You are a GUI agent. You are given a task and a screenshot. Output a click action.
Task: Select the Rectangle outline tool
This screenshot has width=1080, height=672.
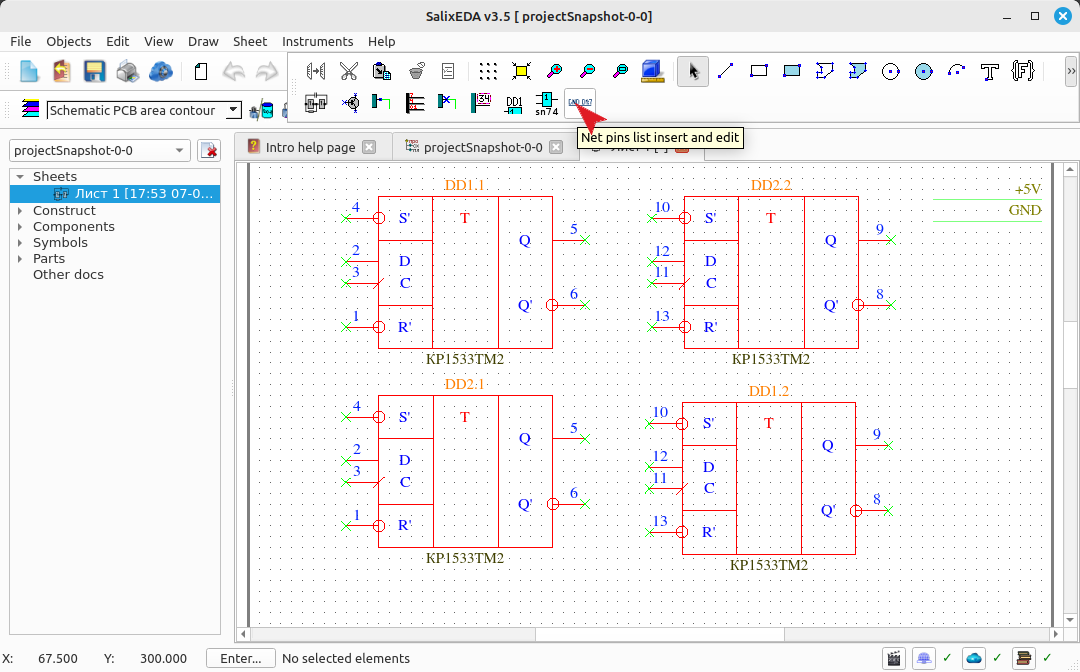(x=758, y=71)
